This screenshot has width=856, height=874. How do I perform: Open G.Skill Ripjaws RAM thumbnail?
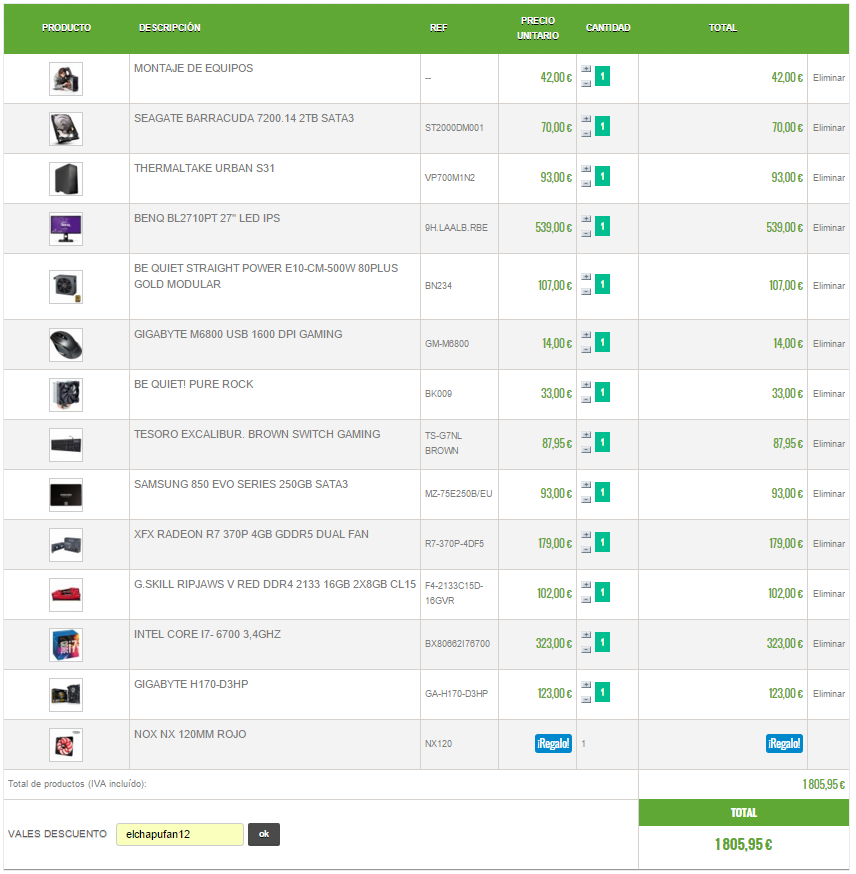click(66, 595)
